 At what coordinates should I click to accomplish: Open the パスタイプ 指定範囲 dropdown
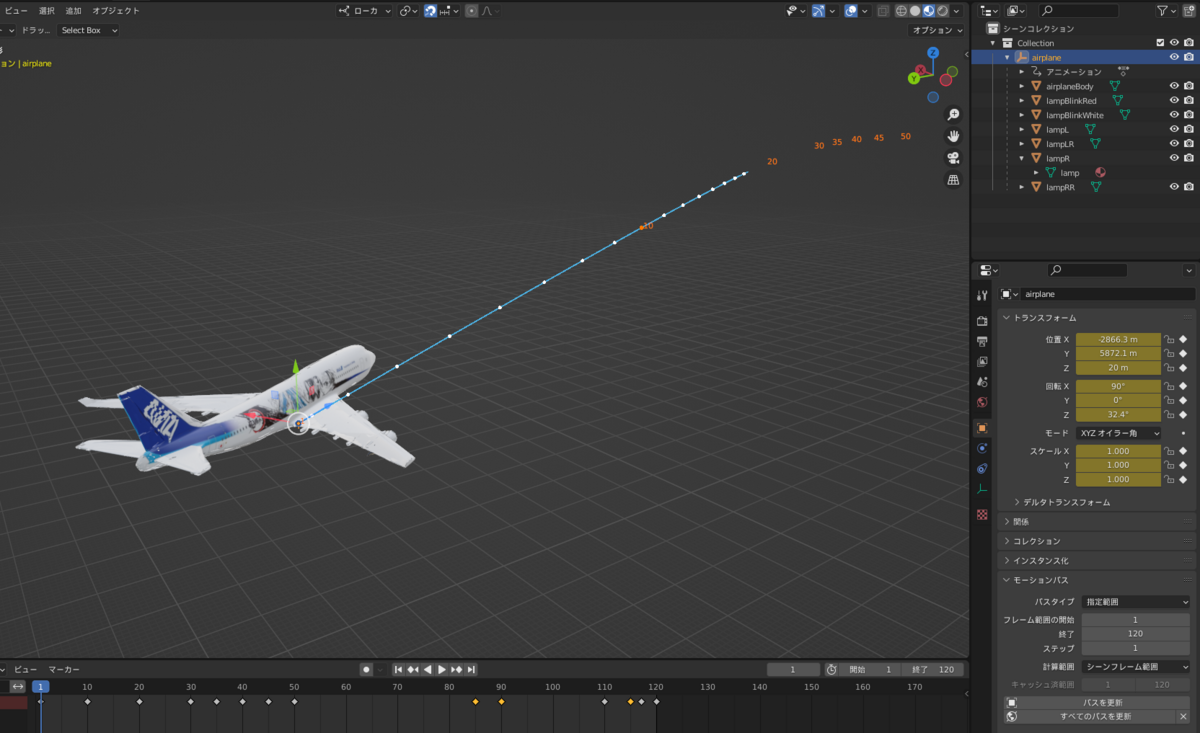tap(1136, 602)
